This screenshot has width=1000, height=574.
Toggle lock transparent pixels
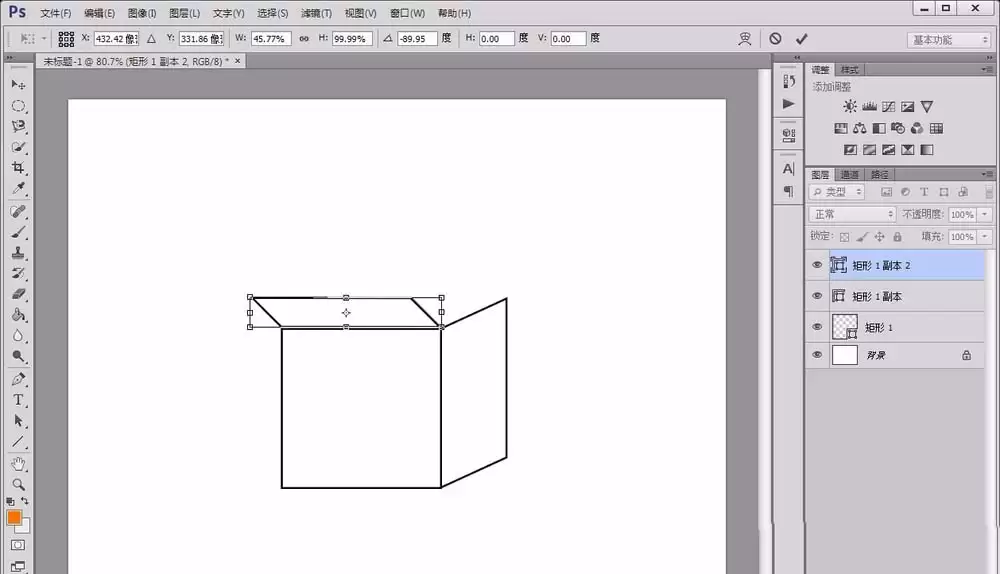coord(844,237)
